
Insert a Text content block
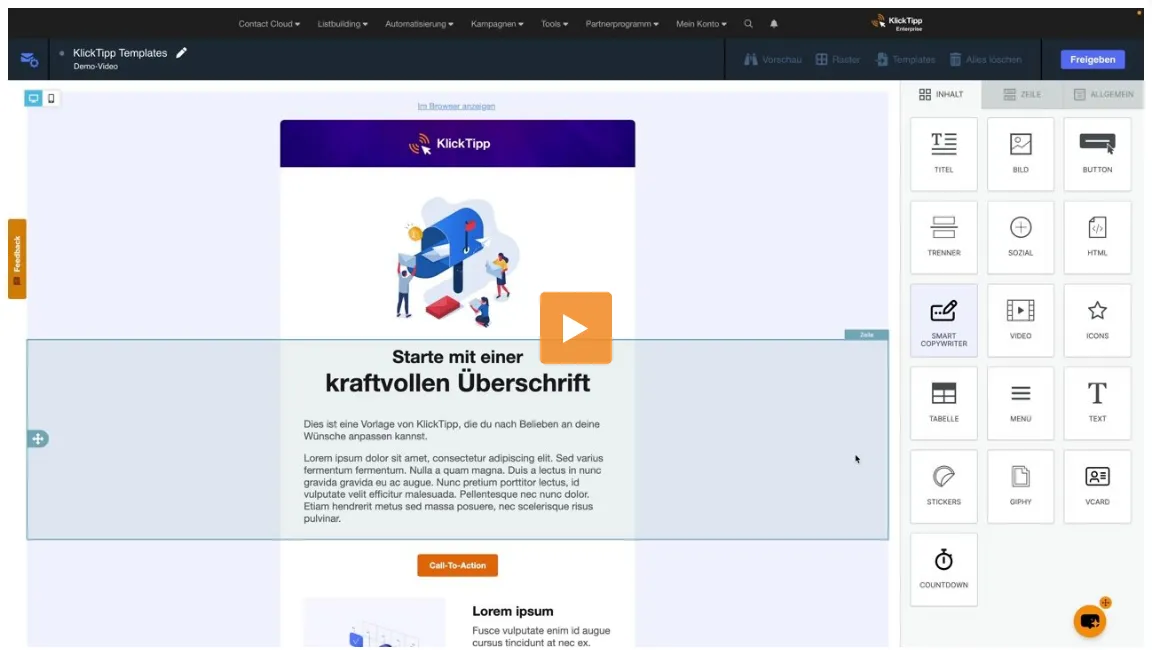point(1097,403)
